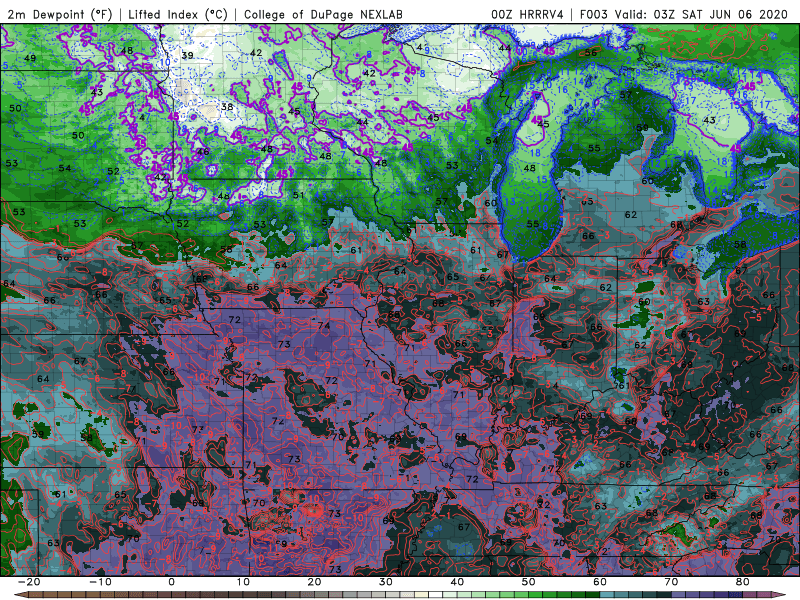The image size is (800, 600).
Task: Click the 50 tick label on the colorbar
Action: 529,582
